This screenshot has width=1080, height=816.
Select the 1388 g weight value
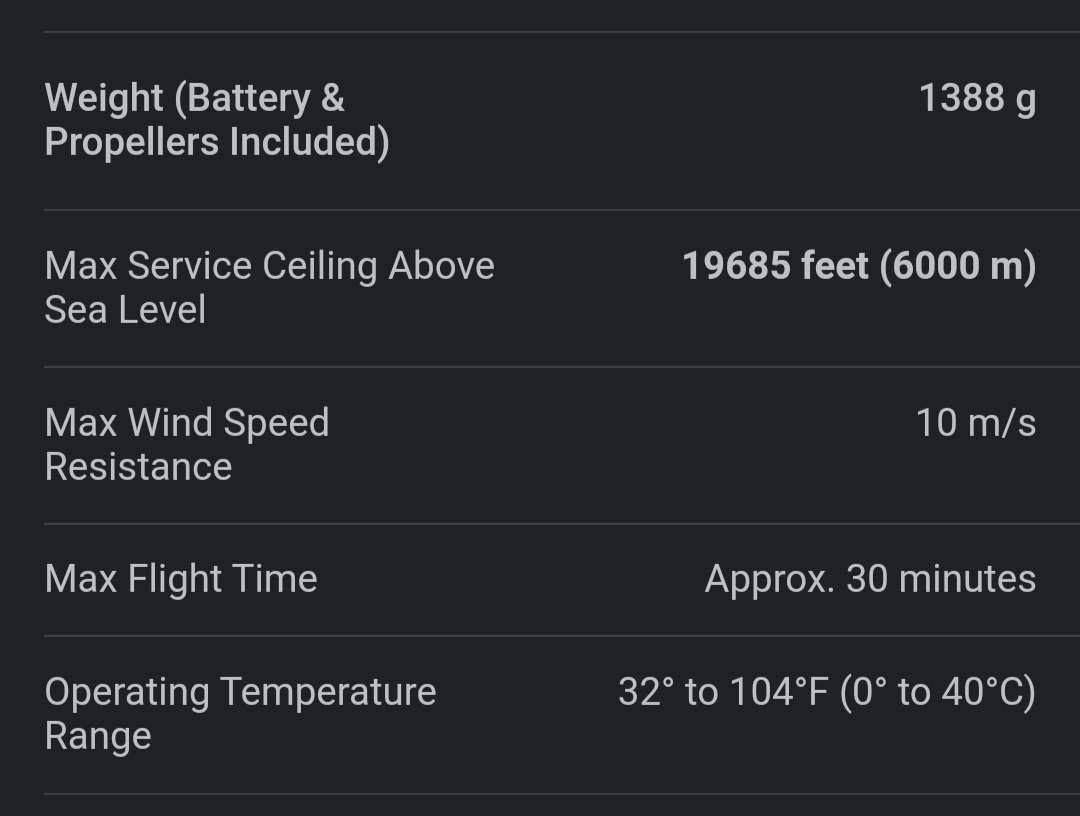tap(976, 98)
